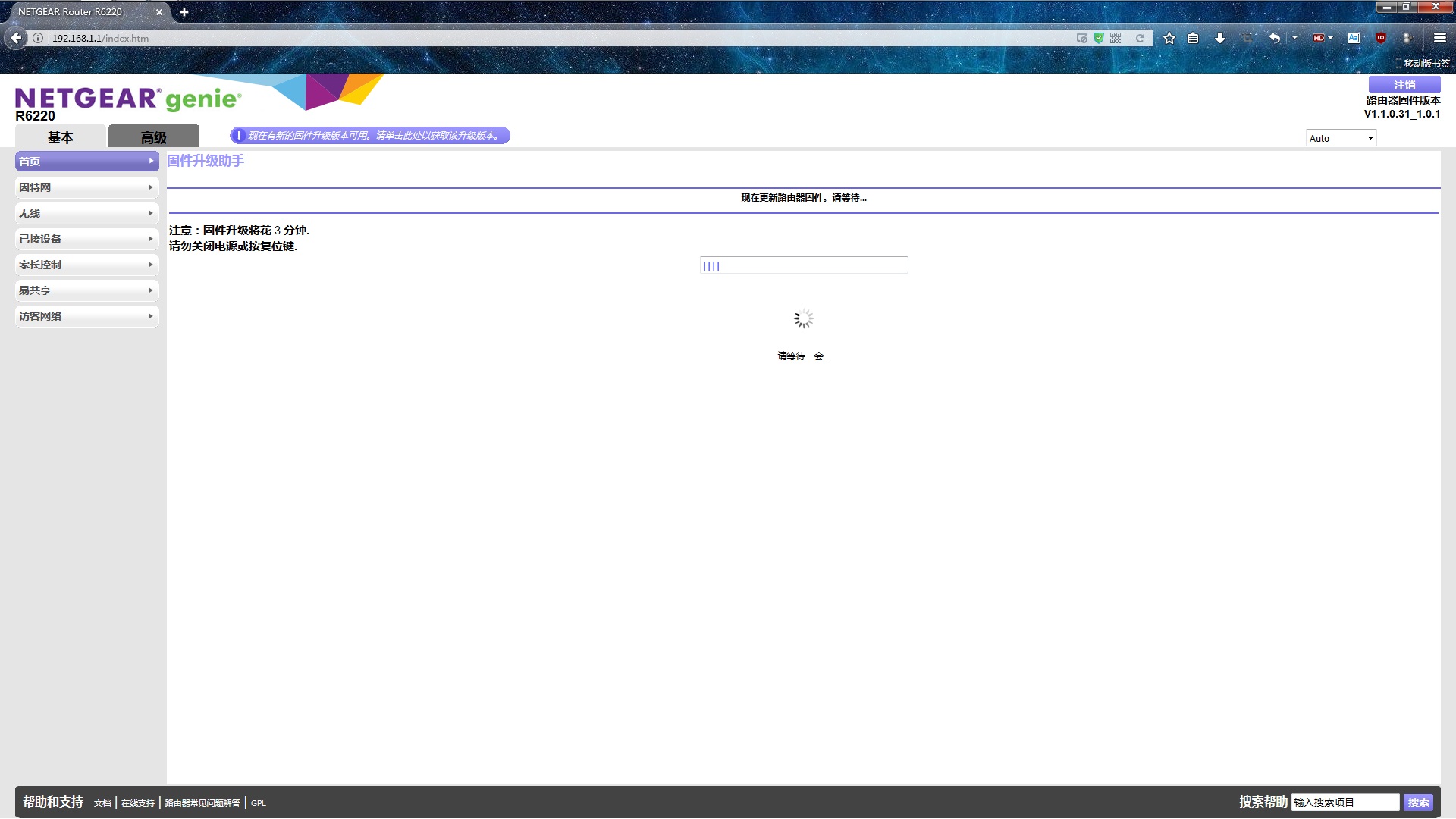
Task: Open the 移动版书签 mobile bookmarks folder
Action: click(x=1423, y=64)
